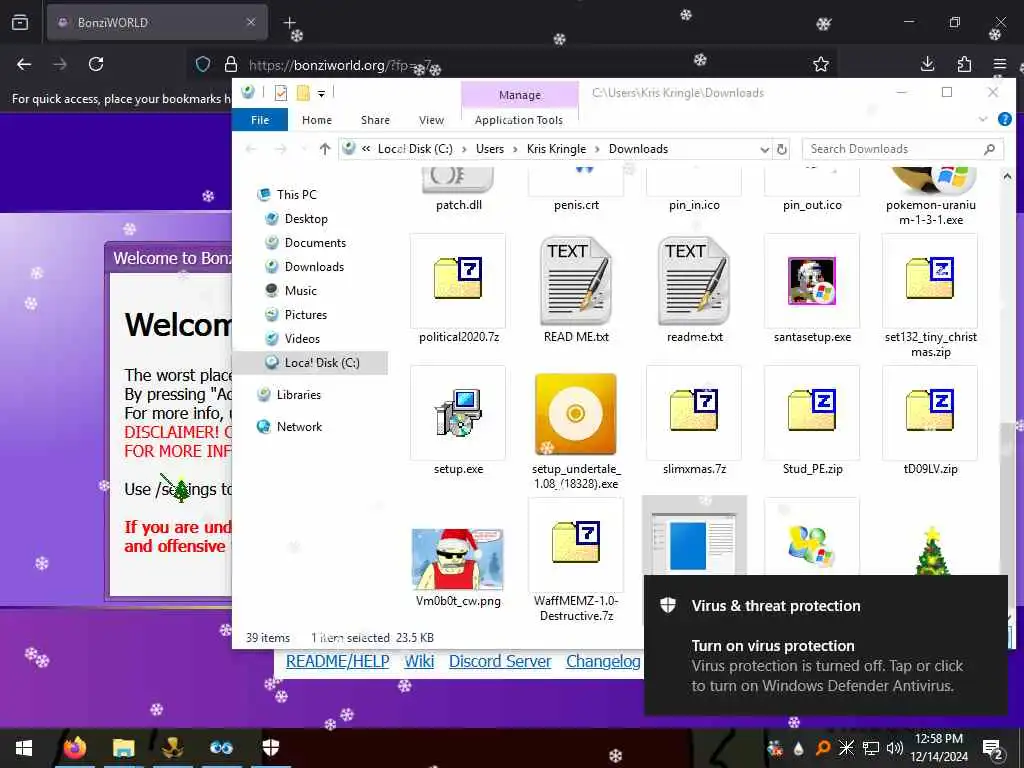Open File tab in Explorer ribbon
Image resolution: width=1024 pixels, height=768 pixels.
[x=260, y=120]
